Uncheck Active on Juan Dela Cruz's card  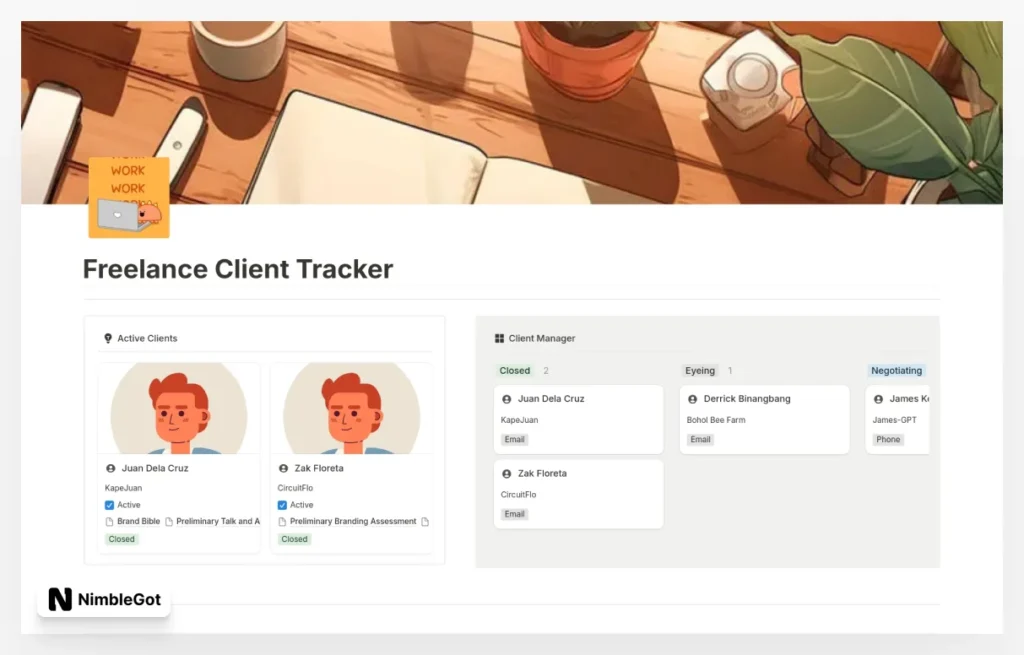(109, 505)
